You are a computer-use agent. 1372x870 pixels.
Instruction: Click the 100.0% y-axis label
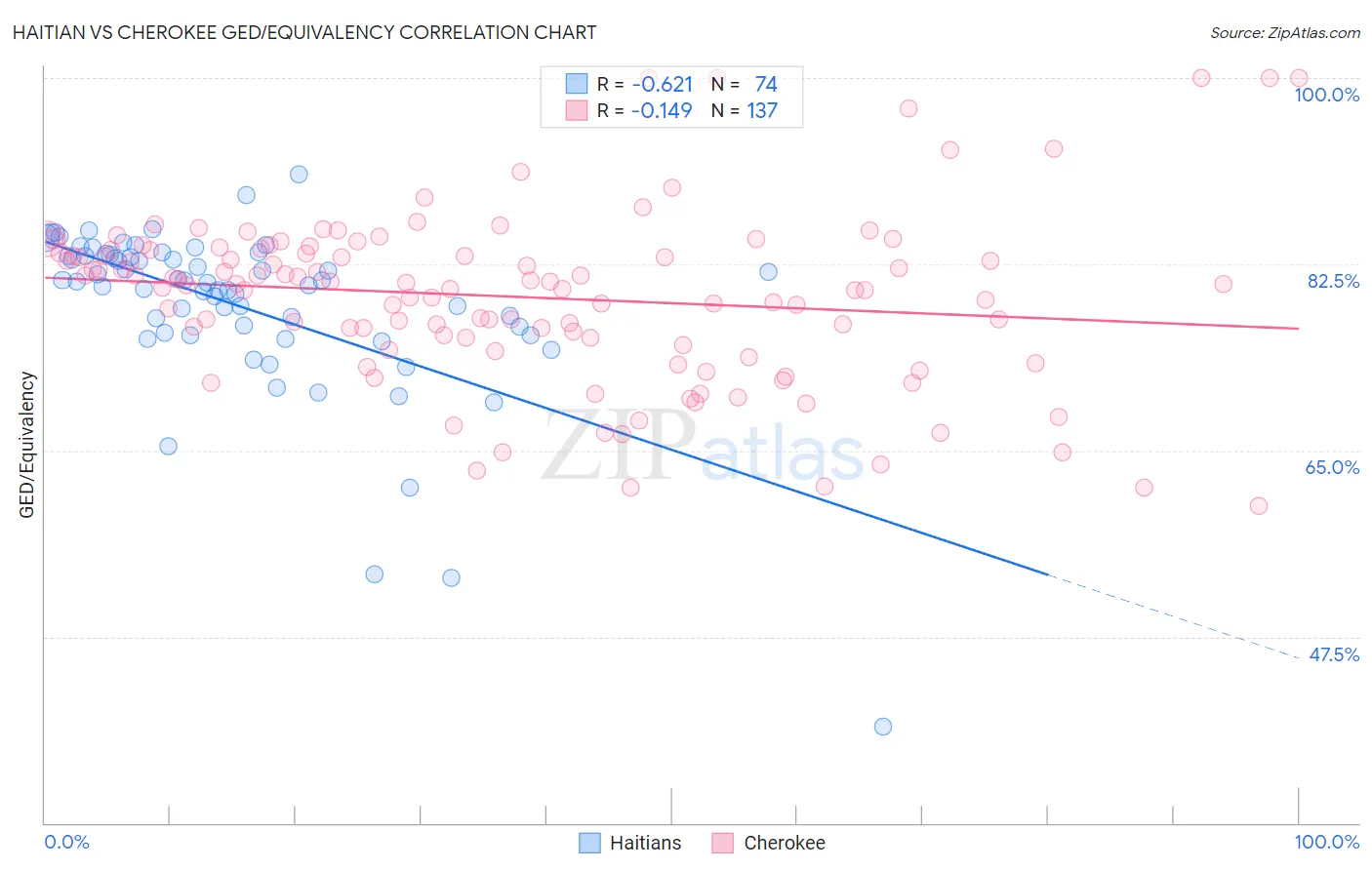(1326, 95)
